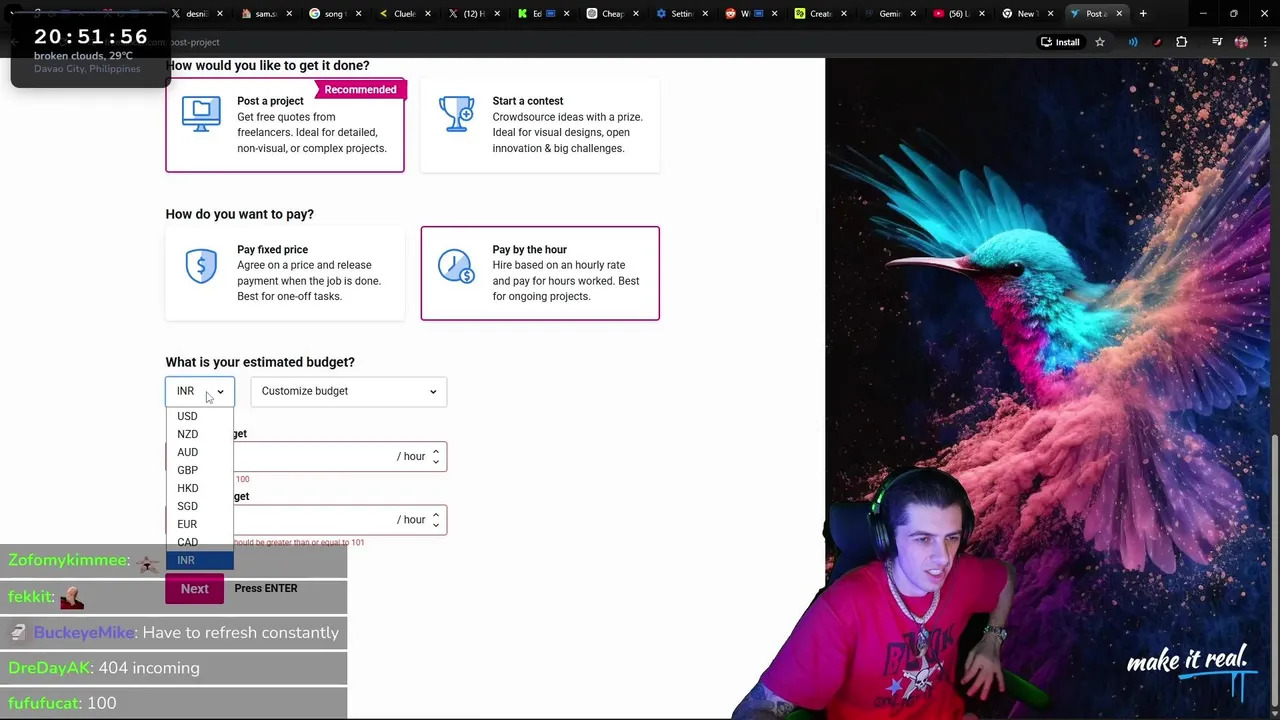Click the monitor icon on Post a project
The image size is (1280, 720).
pos(201,114)
